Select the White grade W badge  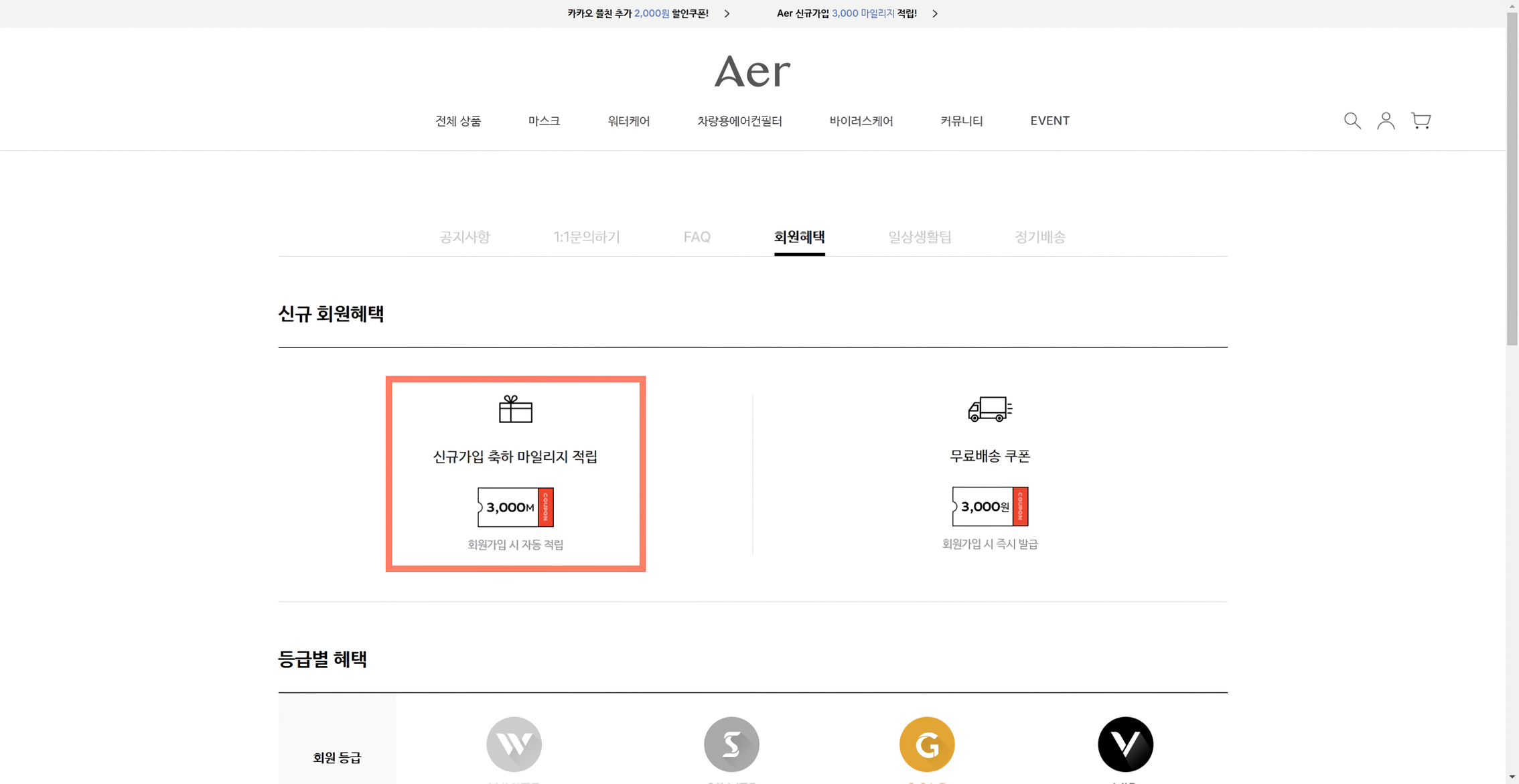click(x=514, y=744)
